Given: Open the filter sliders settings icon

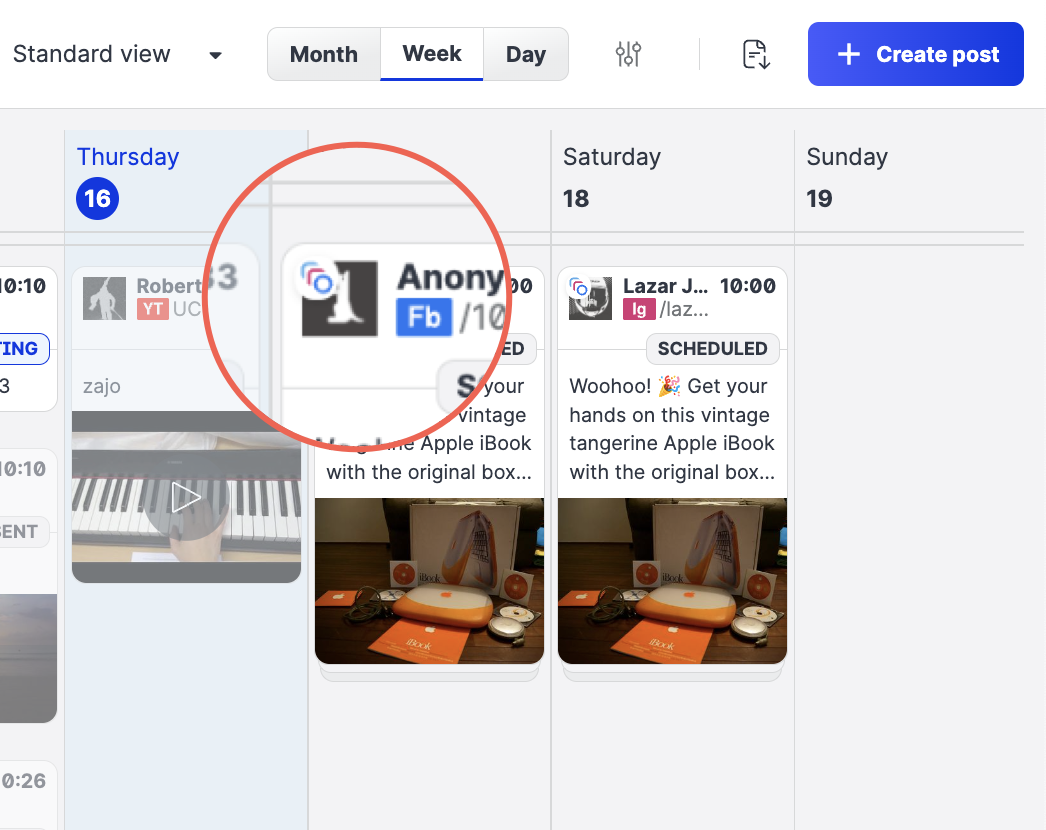Looking at the screenshot, I should (x=628, y=54).
